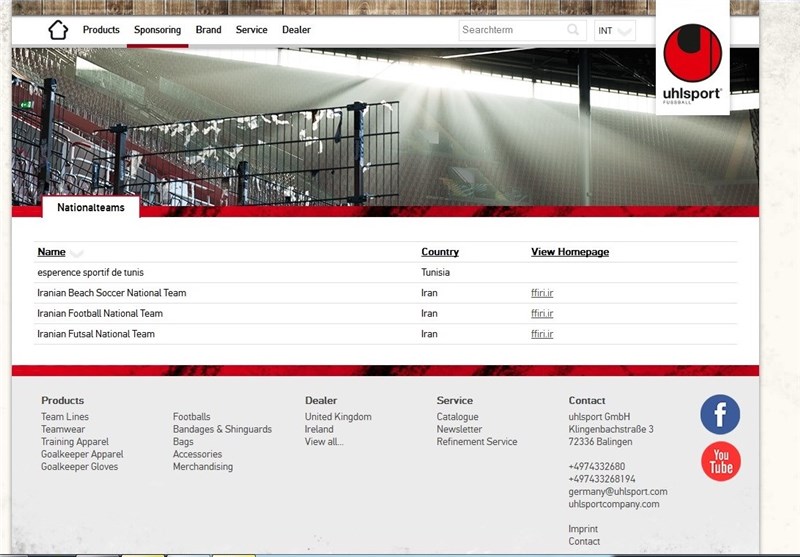Open the uhlsport YouTube channel icon
The image size is (800, 557).
click(x=720, y=462)
